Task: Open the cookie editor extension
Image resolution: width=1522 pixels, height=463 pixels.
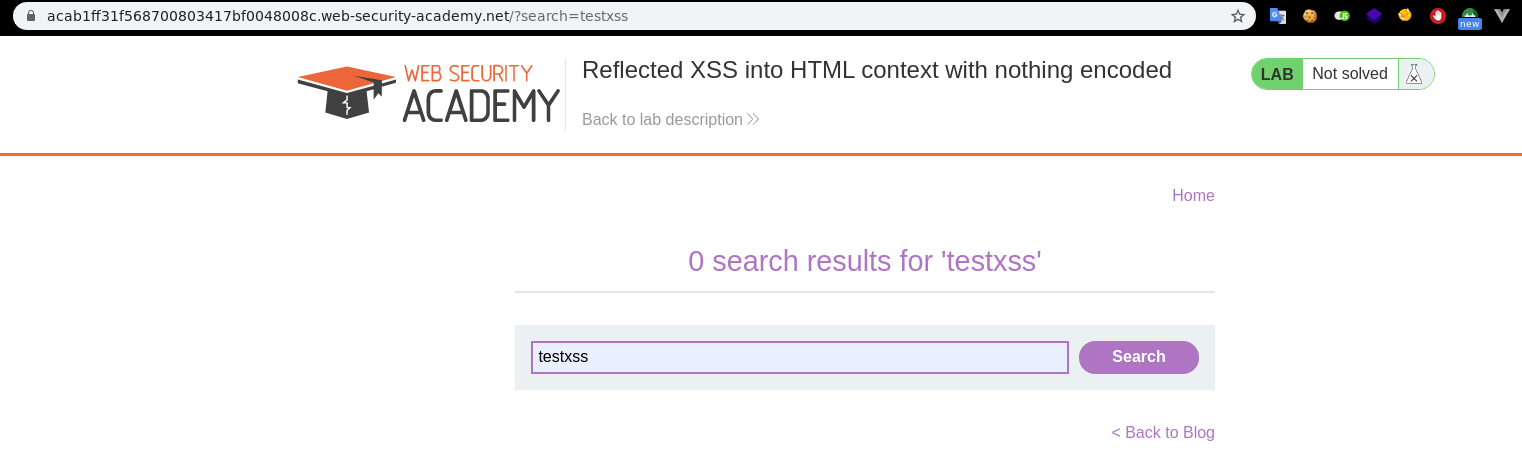Action: click(x=1309, y=16)
